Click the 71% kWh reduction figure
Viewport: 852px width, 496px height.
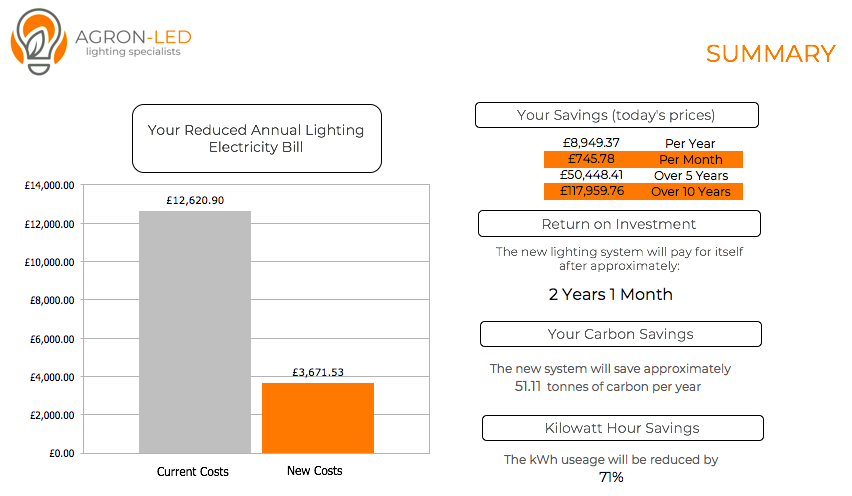(x=611, y=478)
